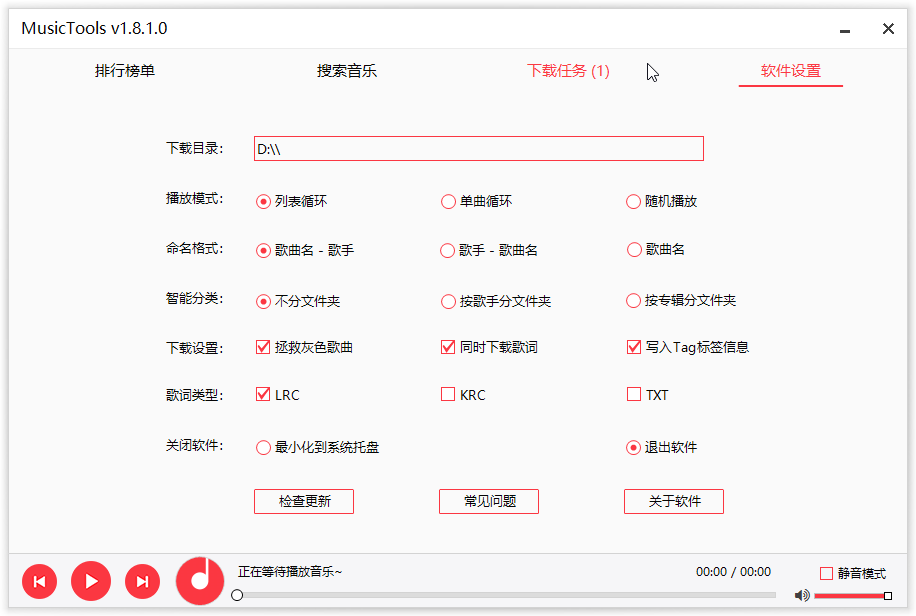The image size is (916, 616).
Task: Close the MusicTools window
Action: coord(888,29)
